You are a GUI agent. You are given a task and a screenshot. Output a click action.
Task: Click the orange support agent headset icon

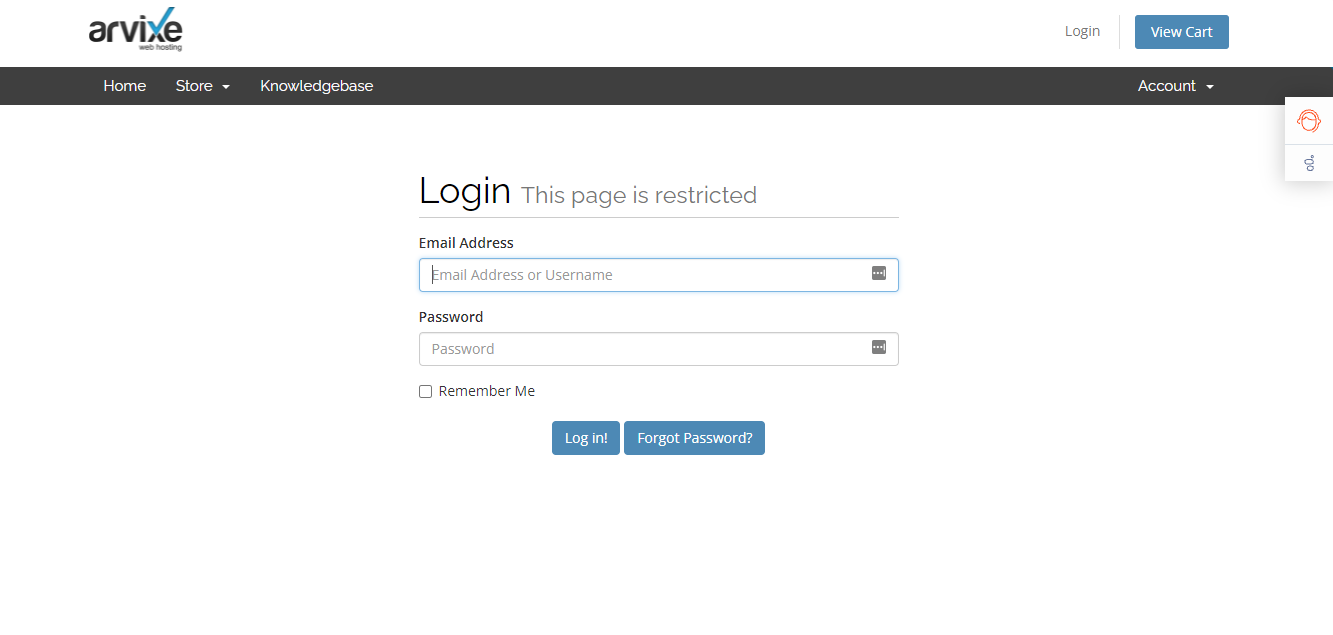coord(1308,121)
